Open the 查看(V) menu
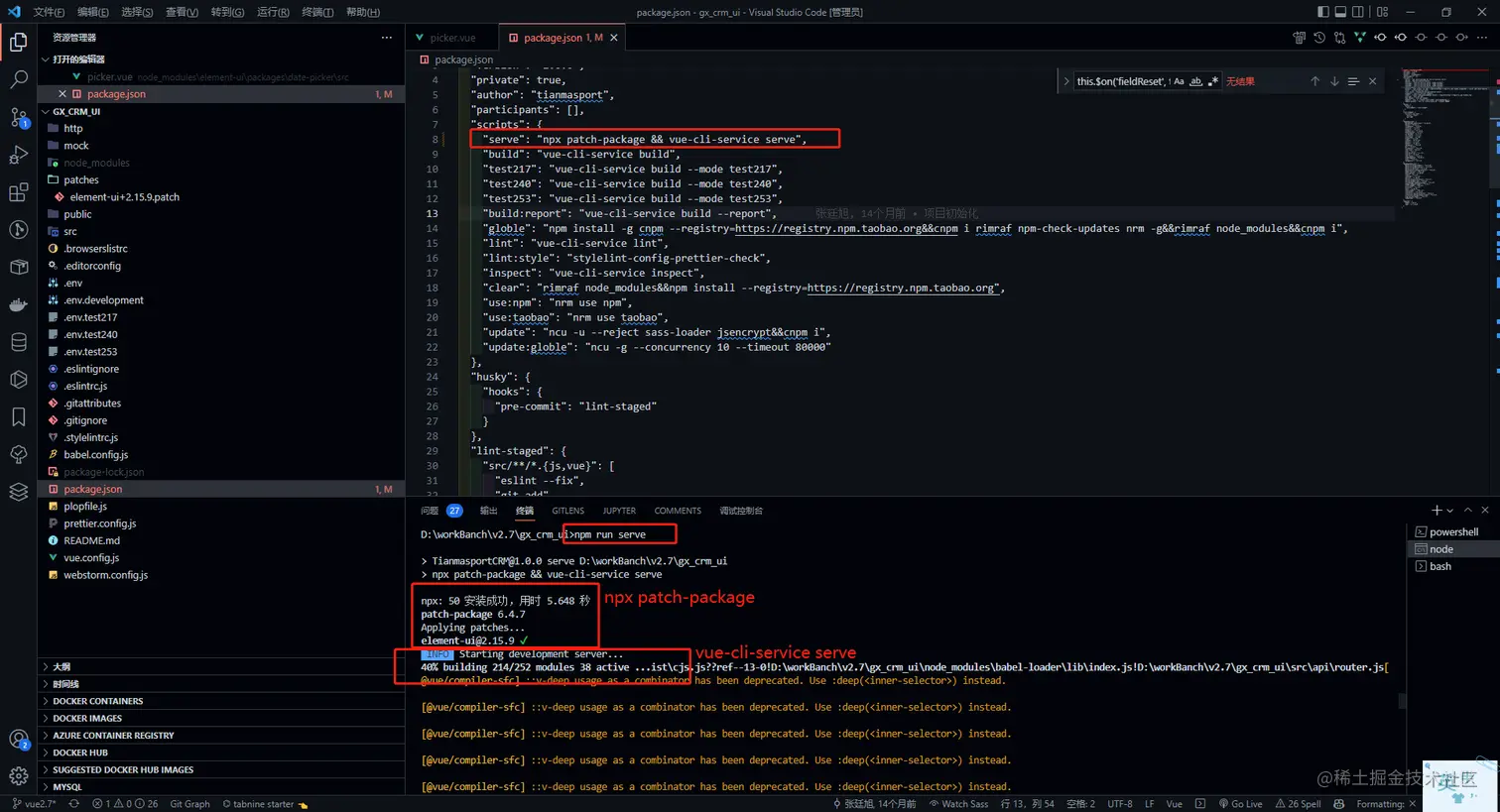 pyautogui.click(x=182, y=12)
